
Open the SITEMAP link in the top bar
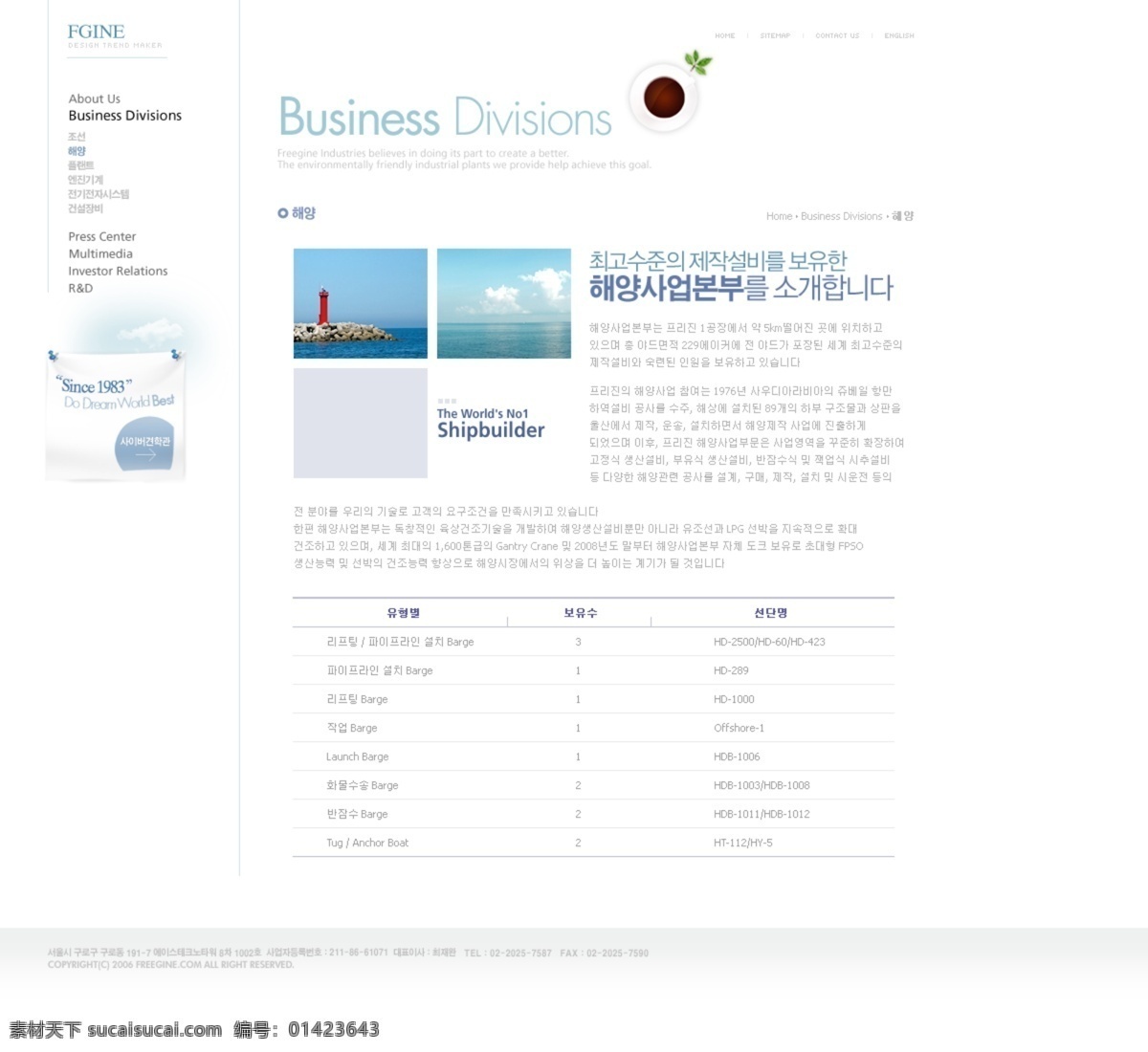(775, 35)
